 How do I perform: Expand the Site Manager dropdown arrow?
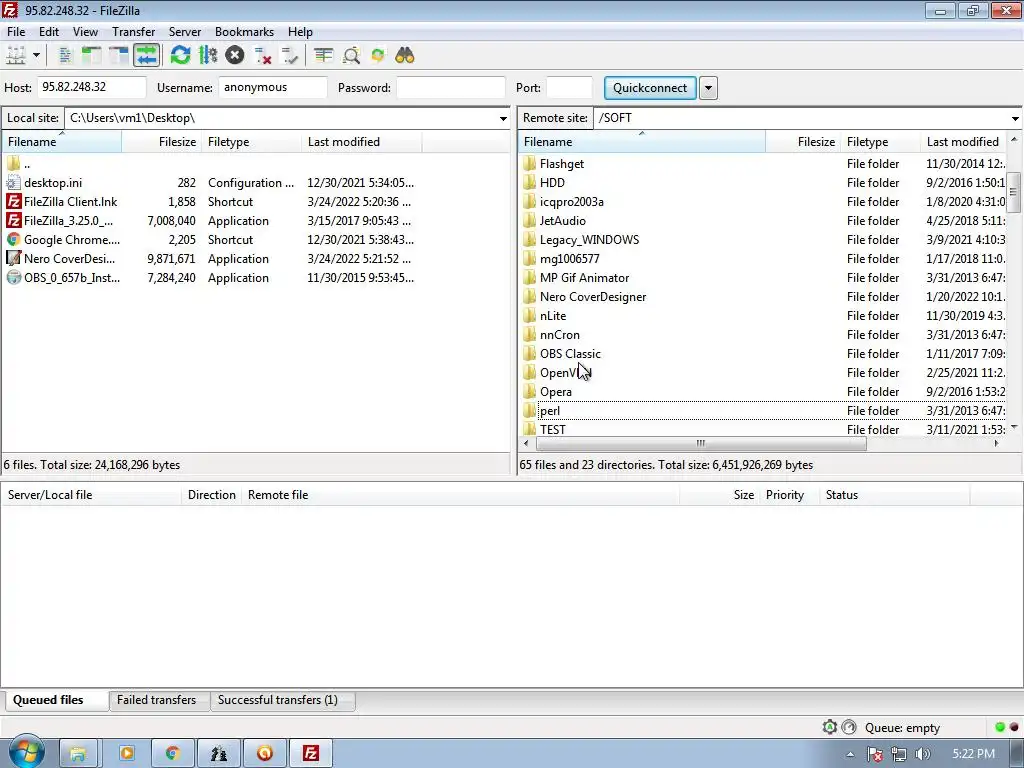pos(36,56)
